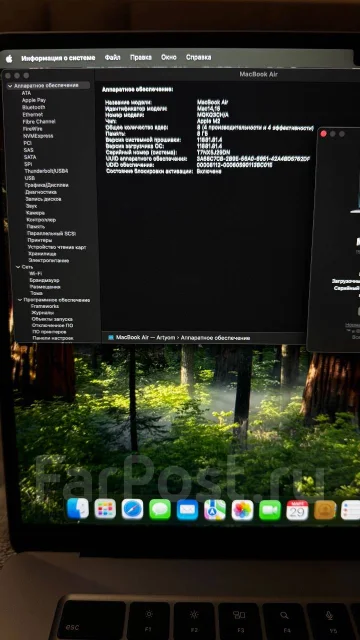Image resolution: width=360 pixels, height=640 pixels.
Task: Click Аппаратное обеспечение in the path bar
Action: click(215, 338)
